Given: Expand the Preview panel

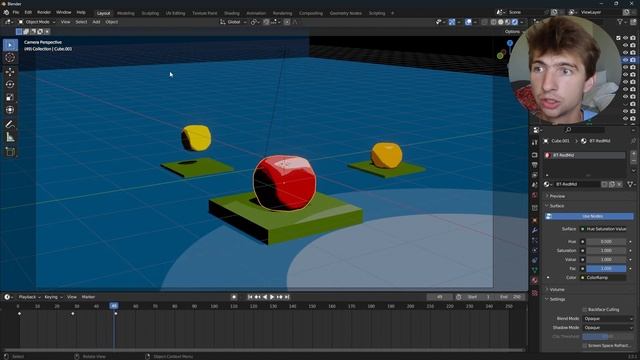Looking at the screenshot, I should coord(557,196).
